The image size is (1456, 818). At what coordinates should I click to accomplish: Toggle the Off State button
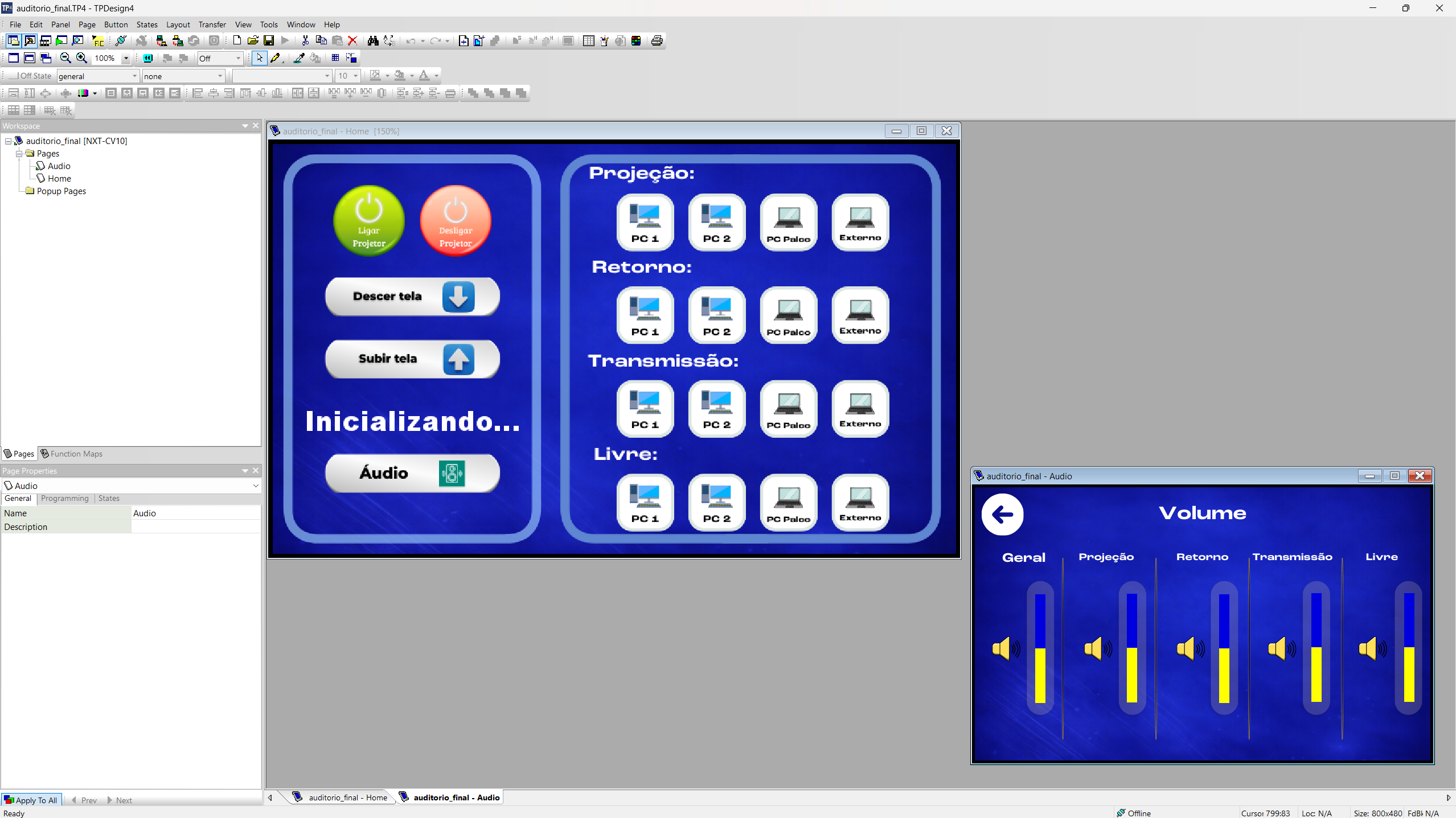pos(30,76)
